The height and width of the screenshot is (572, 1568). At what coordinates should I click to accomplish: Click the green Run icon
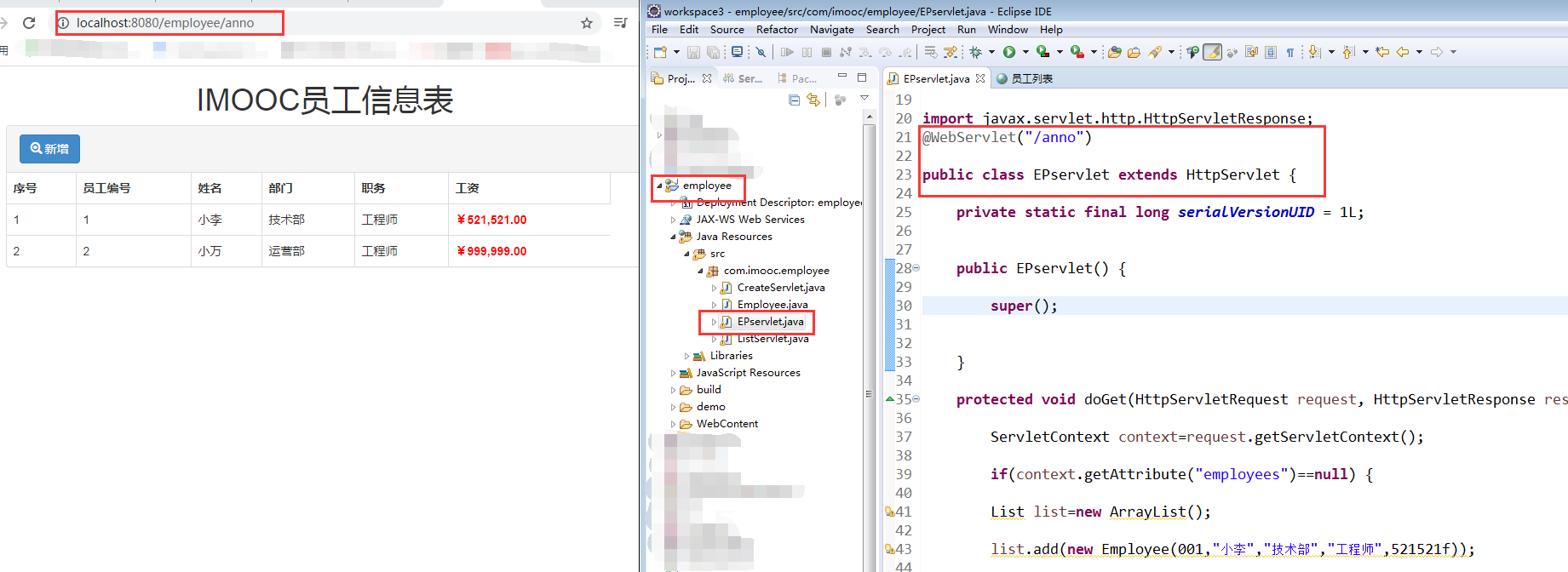(x=1008, y=52)
